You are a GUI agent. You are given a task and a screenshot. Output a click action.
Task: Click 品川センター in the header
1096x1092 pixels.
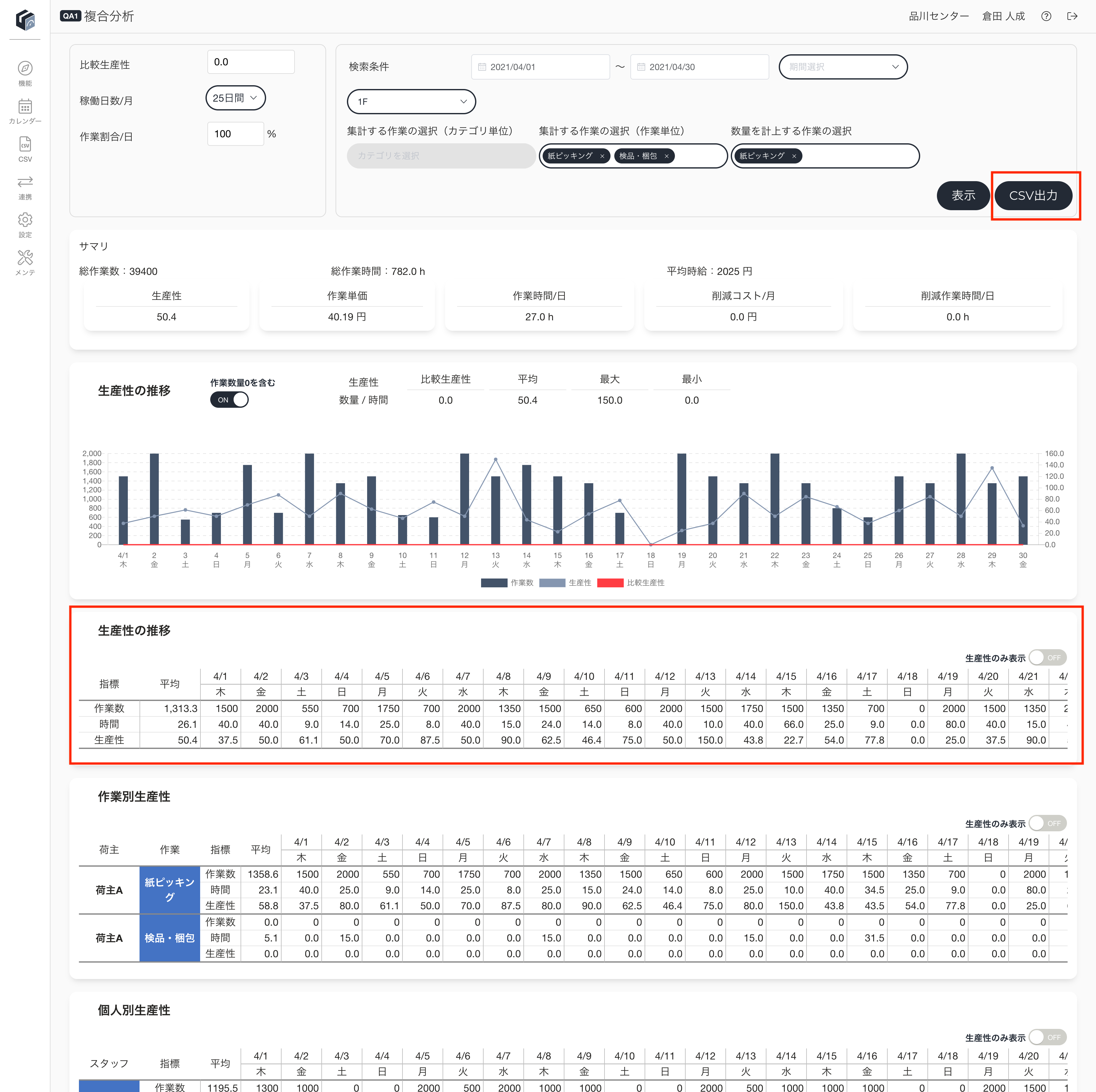(x=939, y=16)
